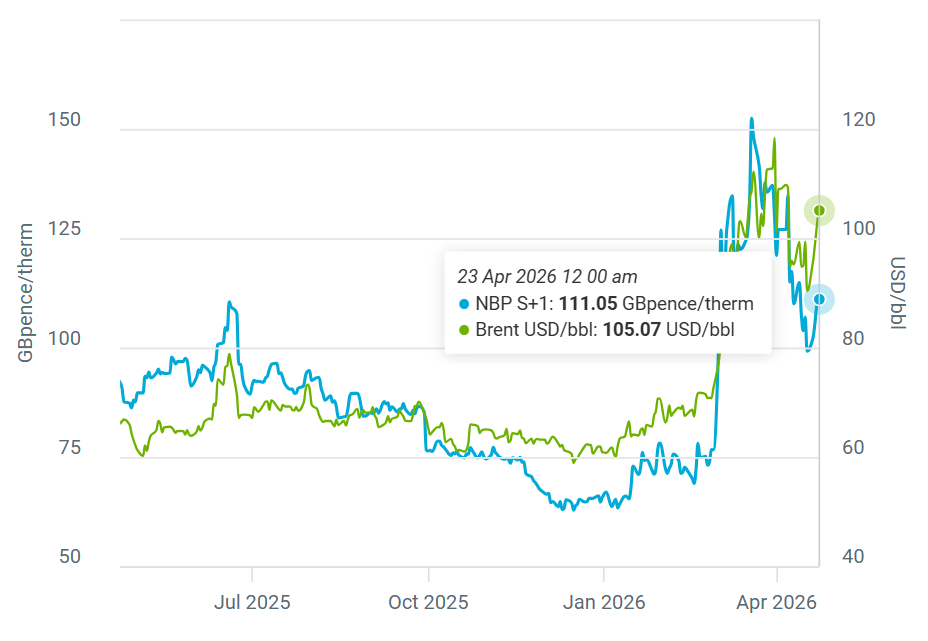This screenshot has height=641, width=928.
Task: Click the USD/bbl right axis title
Action: coord(897,293)
